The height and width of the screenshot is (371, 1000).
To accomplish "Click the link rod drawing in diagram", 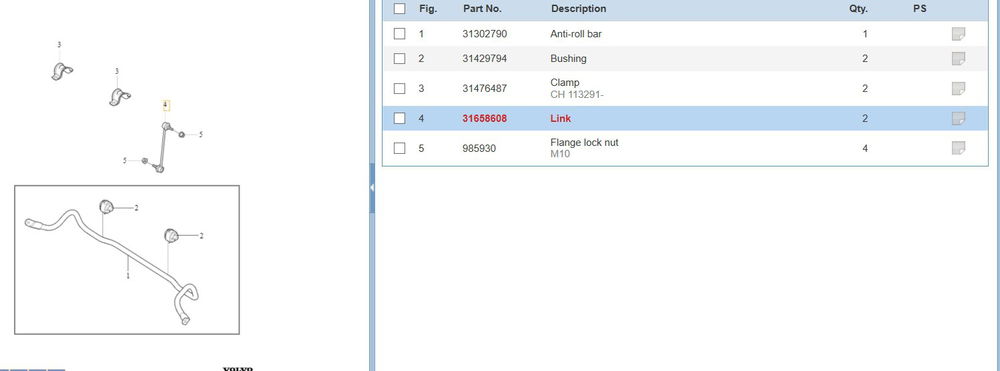I will (x=162, y=147).
